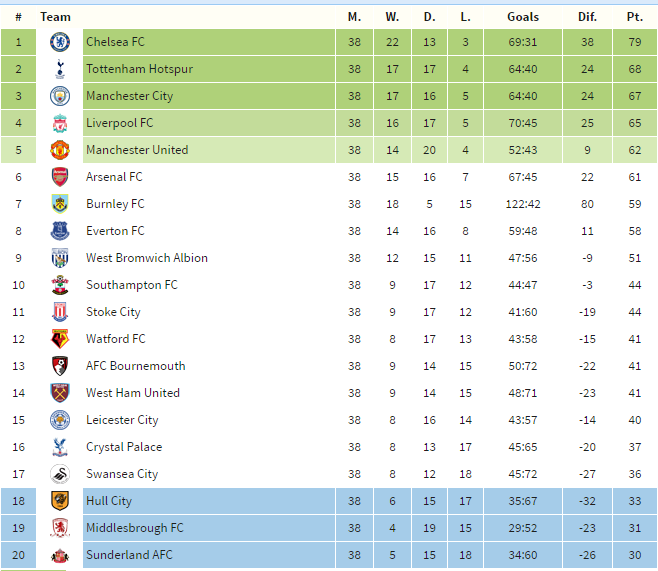The height and width of the screenshot is (571, 658).
Task: Open the Watford FC team link
Action: coord(115,339)
